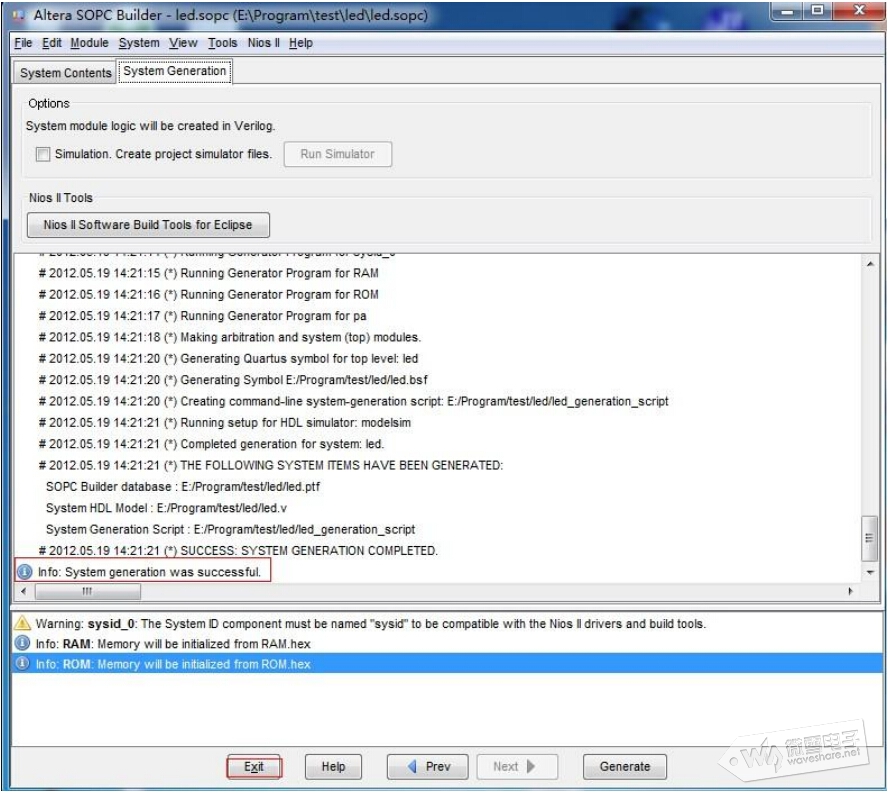Select System Generation Script line
Screen dimensions: 888x793
click(x=230, y=530)
